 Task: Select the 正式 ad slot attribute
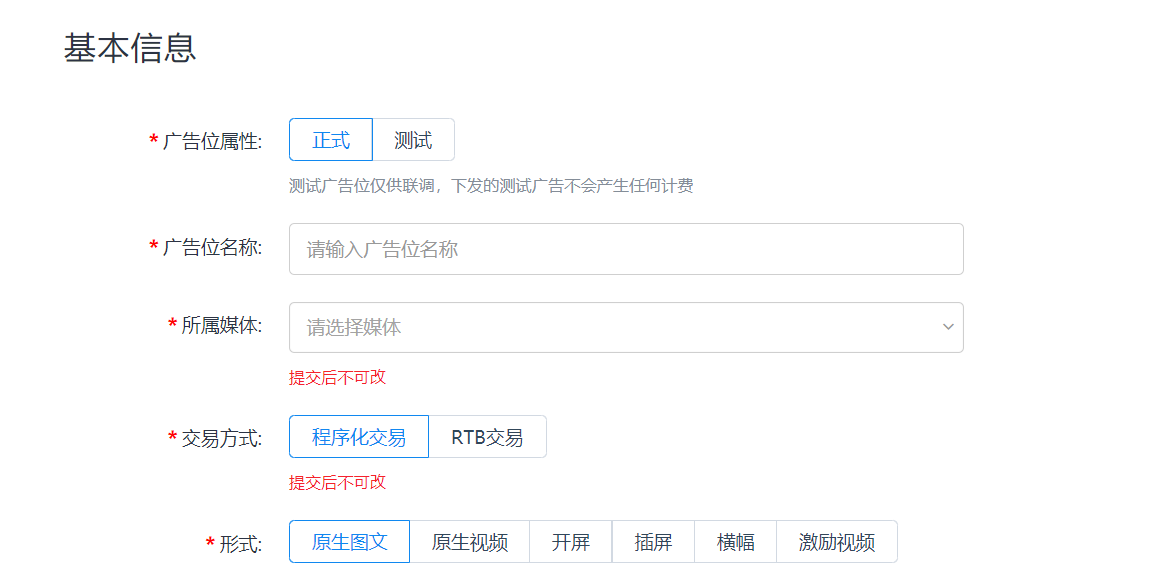pos(330,140)
